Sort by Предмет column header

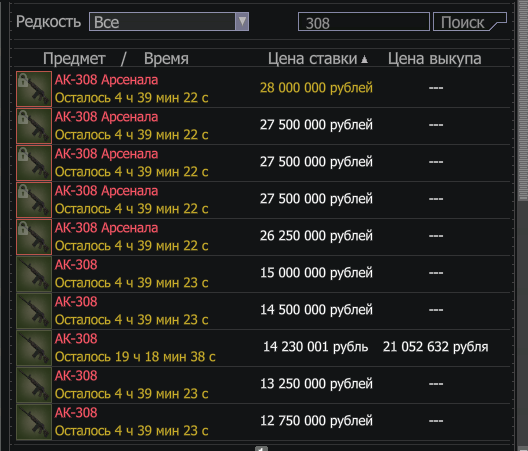click(74, 59)
